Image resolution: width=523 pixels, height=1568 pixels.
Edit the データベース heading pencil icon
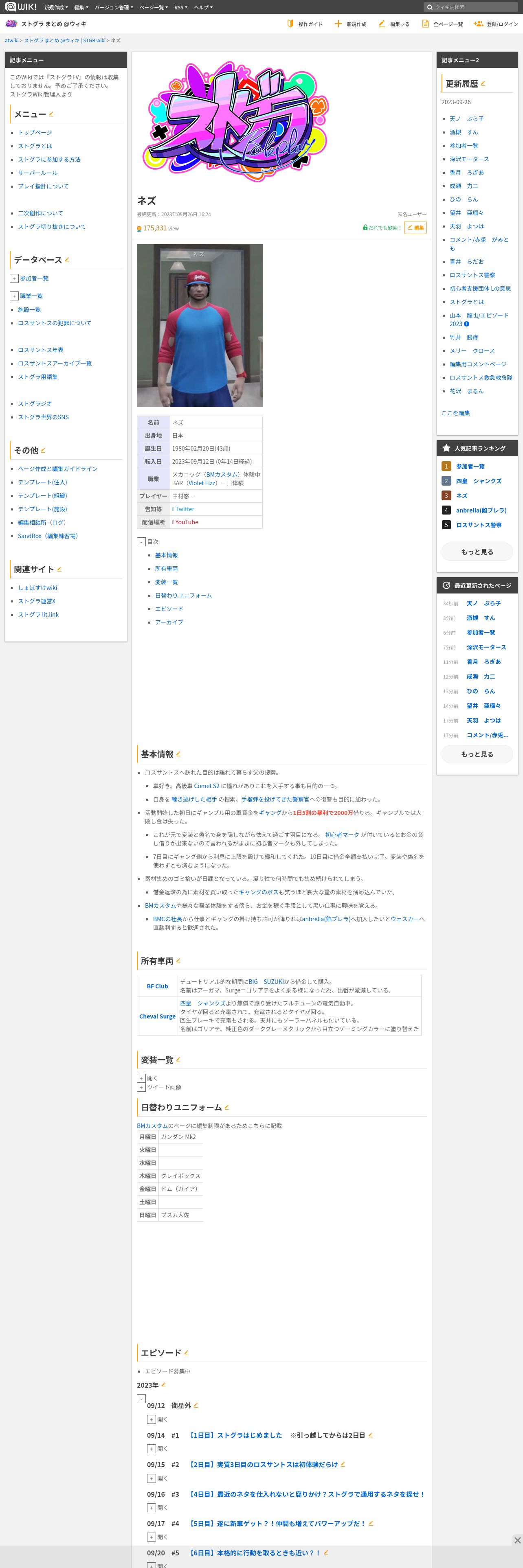point(67,259)
